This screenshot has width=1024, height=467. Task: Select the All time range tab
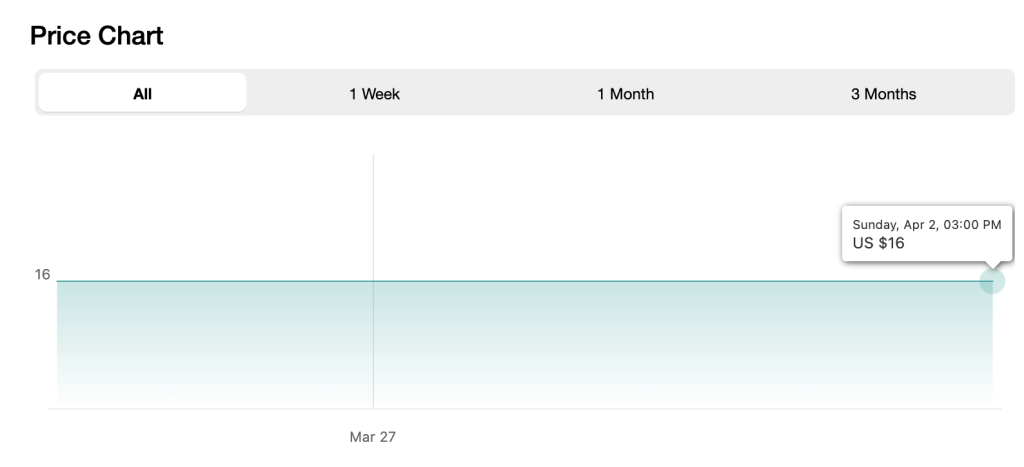(142, 94)
